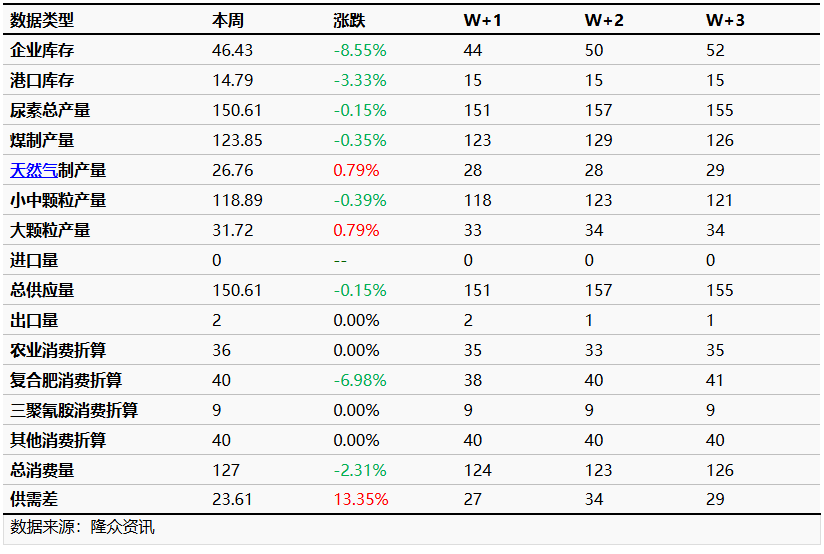Click the 复合肥消费折算 row label

pos(66,380)
